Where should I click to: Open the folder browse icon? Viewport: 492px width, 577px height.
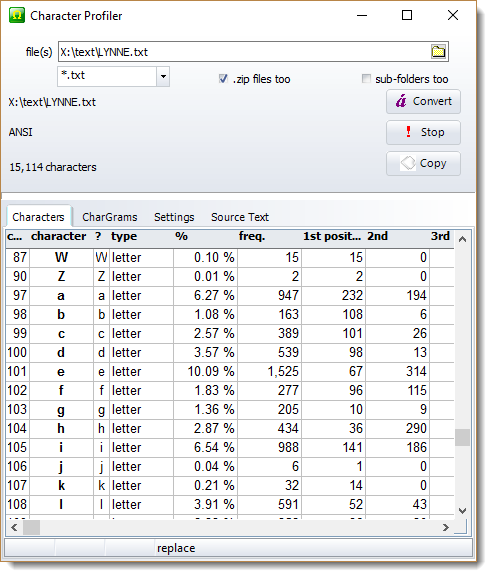click(438, 52)
